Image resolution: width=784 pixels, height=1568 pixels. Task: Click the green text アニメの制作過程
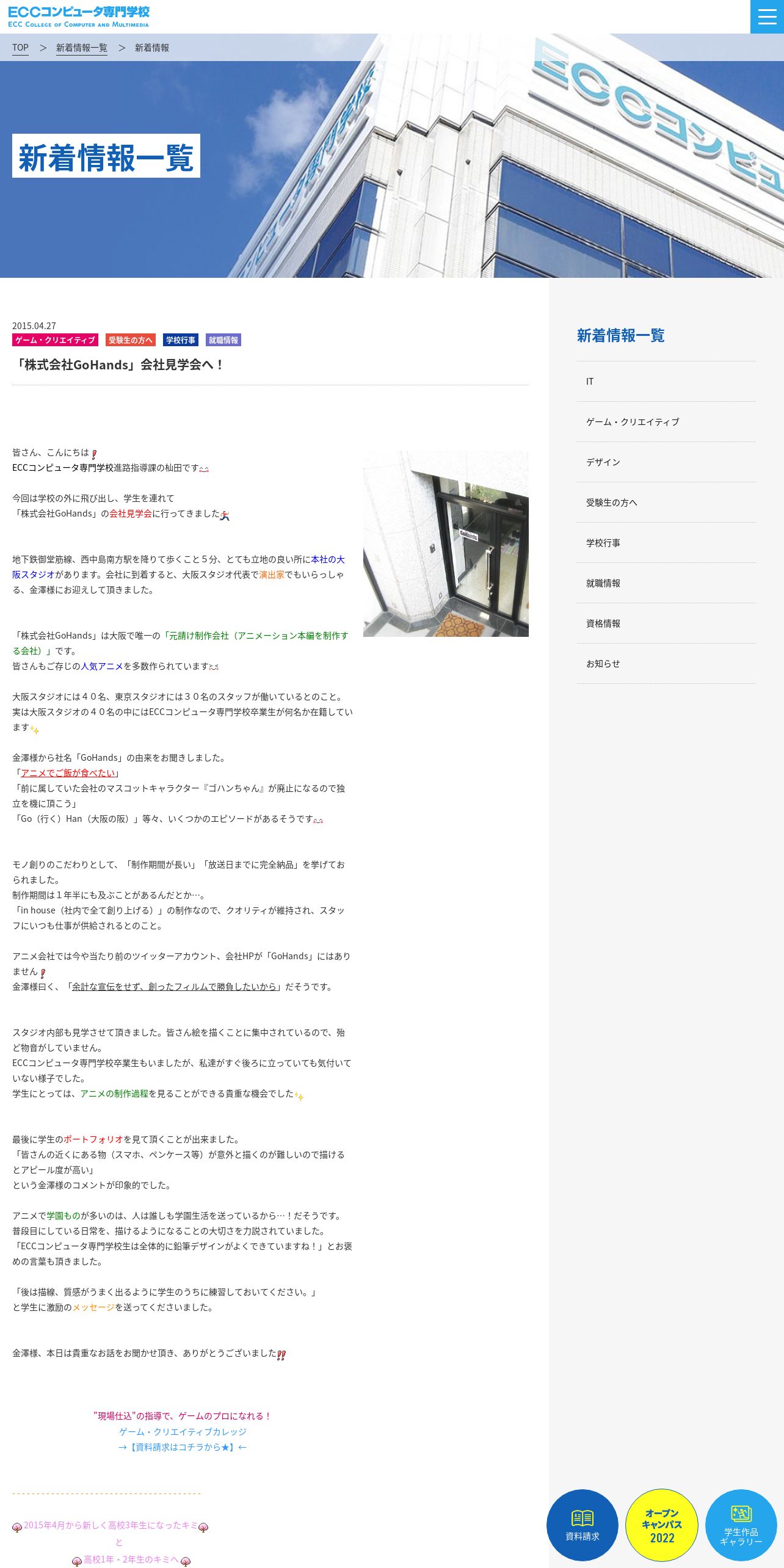point(114,1094)
